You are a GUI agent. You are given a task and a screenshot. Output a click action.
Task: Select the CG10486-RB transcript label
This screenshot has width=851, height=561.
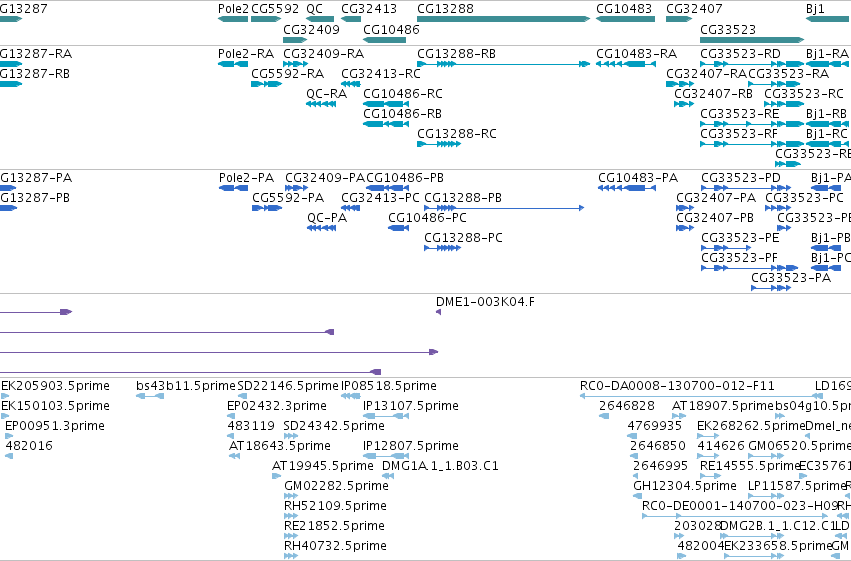tap(402, 114)
